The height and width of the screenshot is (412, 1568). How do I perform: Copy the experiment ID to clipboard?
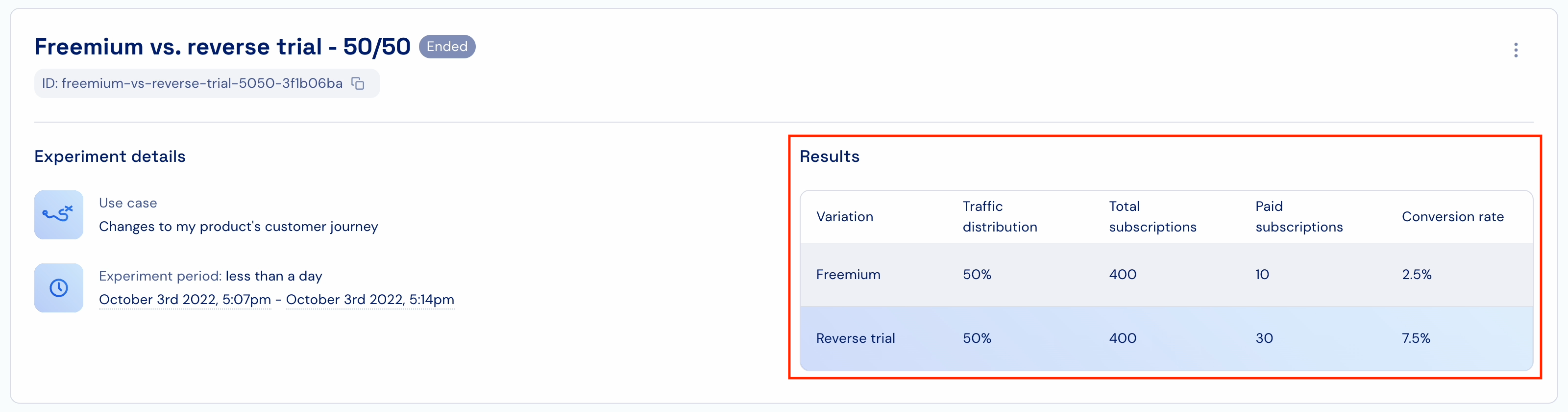click(358, 83)
